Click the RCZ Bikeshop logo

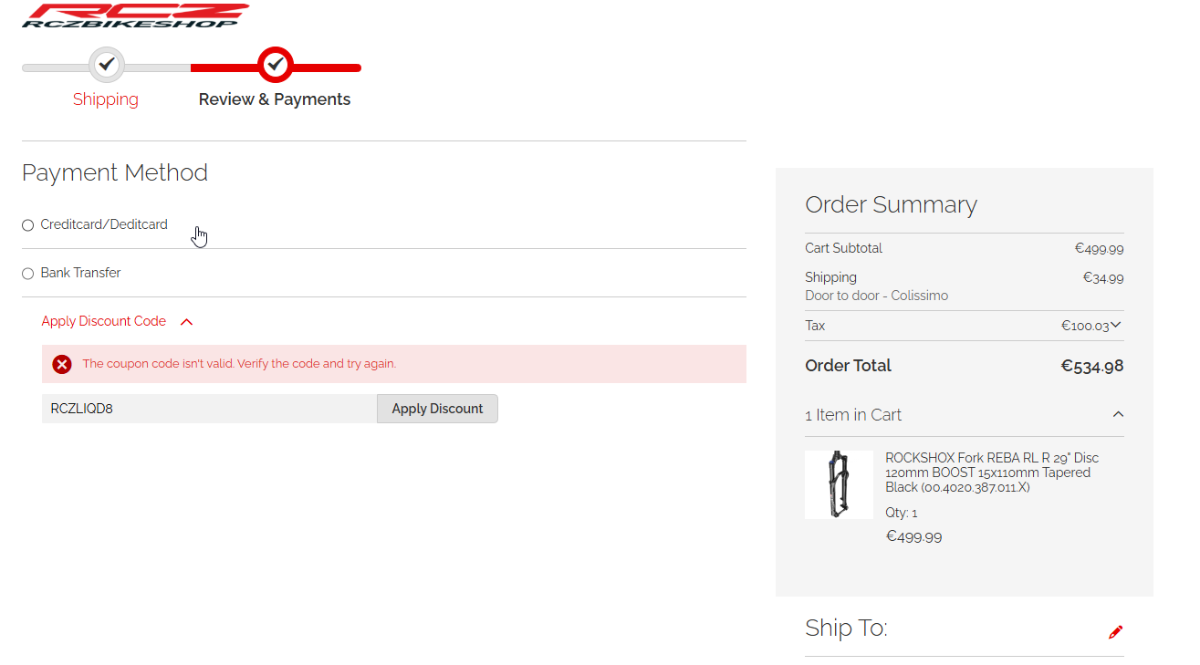[135, 15]
